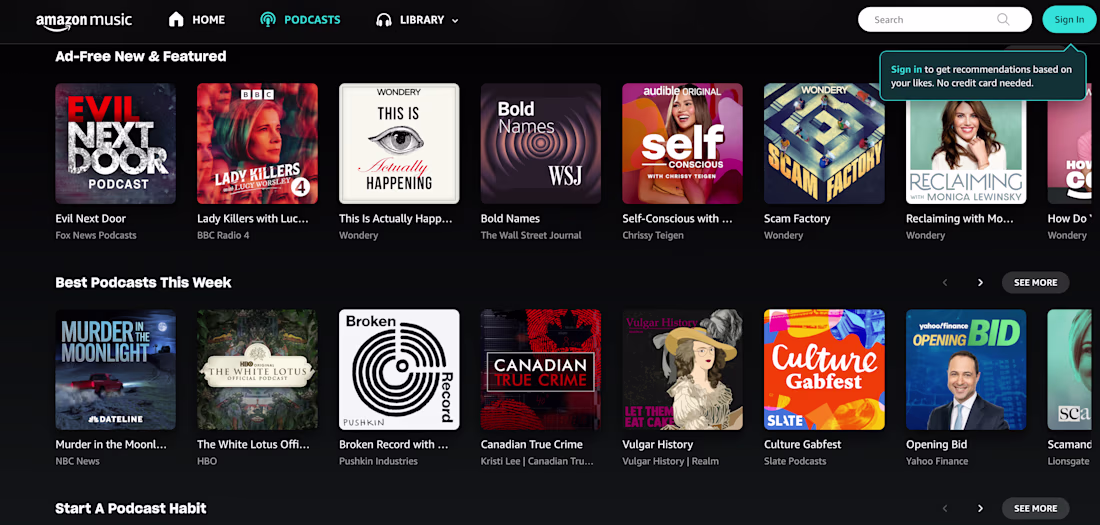Open Murder in the Moonlight cover

[x=116, y=370]
